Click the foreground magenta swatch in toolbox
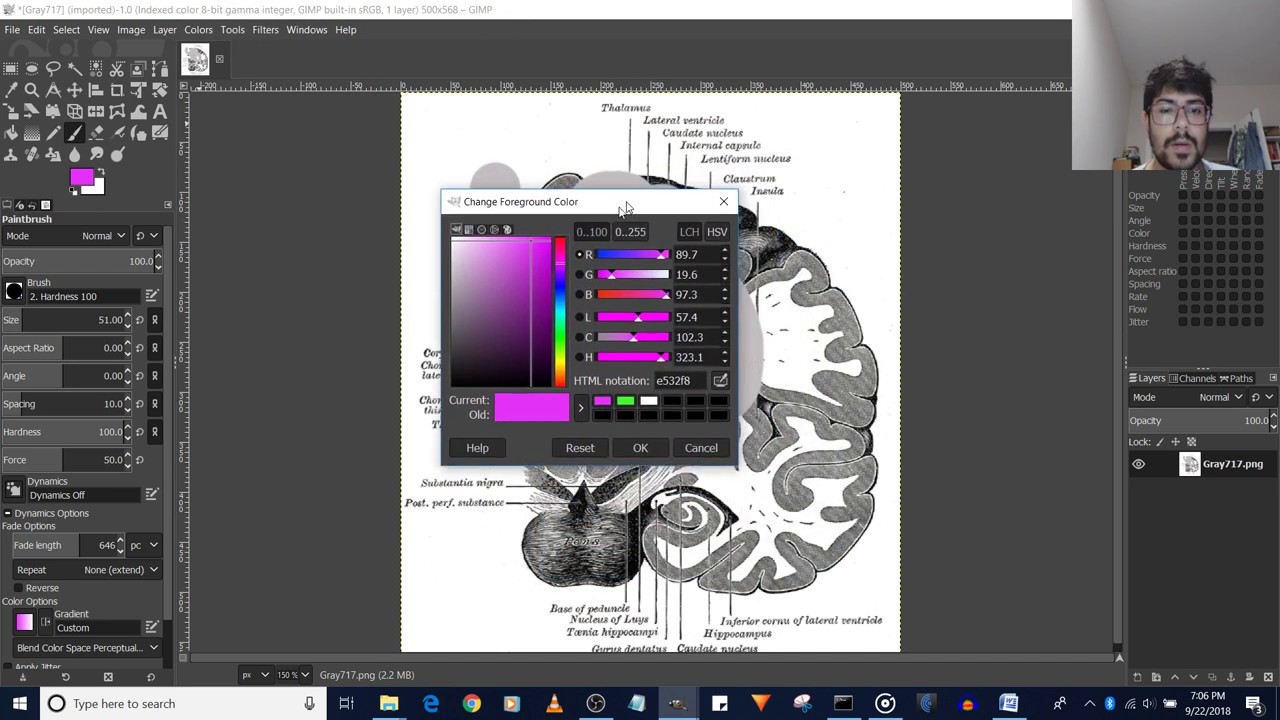This screenshot has width=1280, height=720. [82, 179]
